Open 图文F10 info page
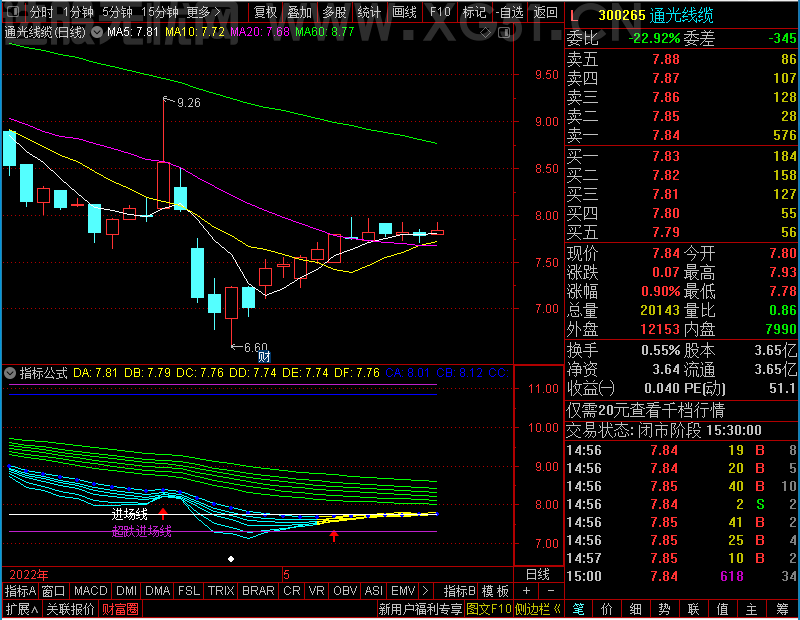This screenshot has width=800, height=620. (489, 609)
